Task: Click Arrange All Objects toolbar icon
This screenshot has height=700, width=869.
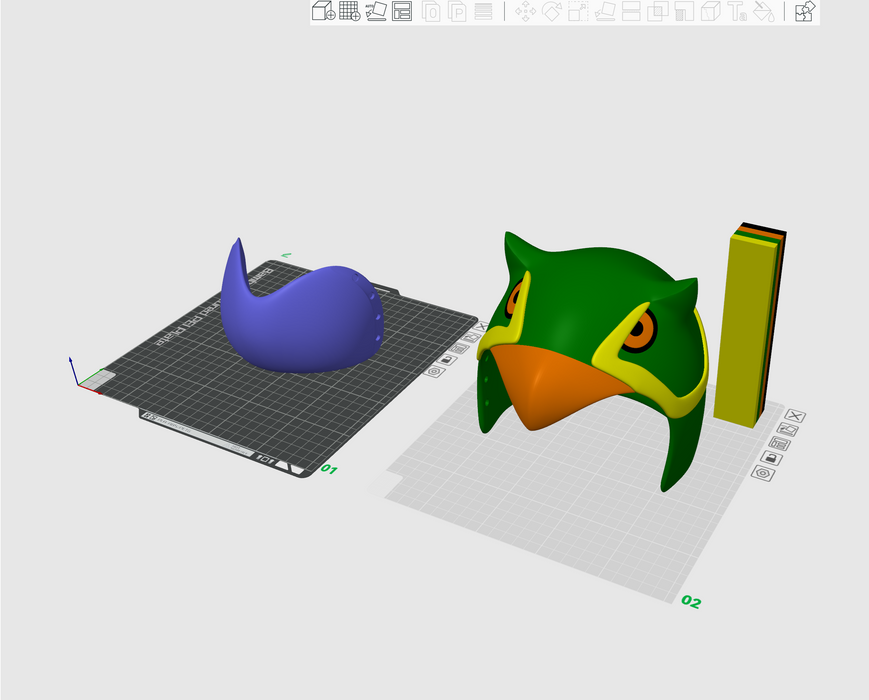Action: 402,12
